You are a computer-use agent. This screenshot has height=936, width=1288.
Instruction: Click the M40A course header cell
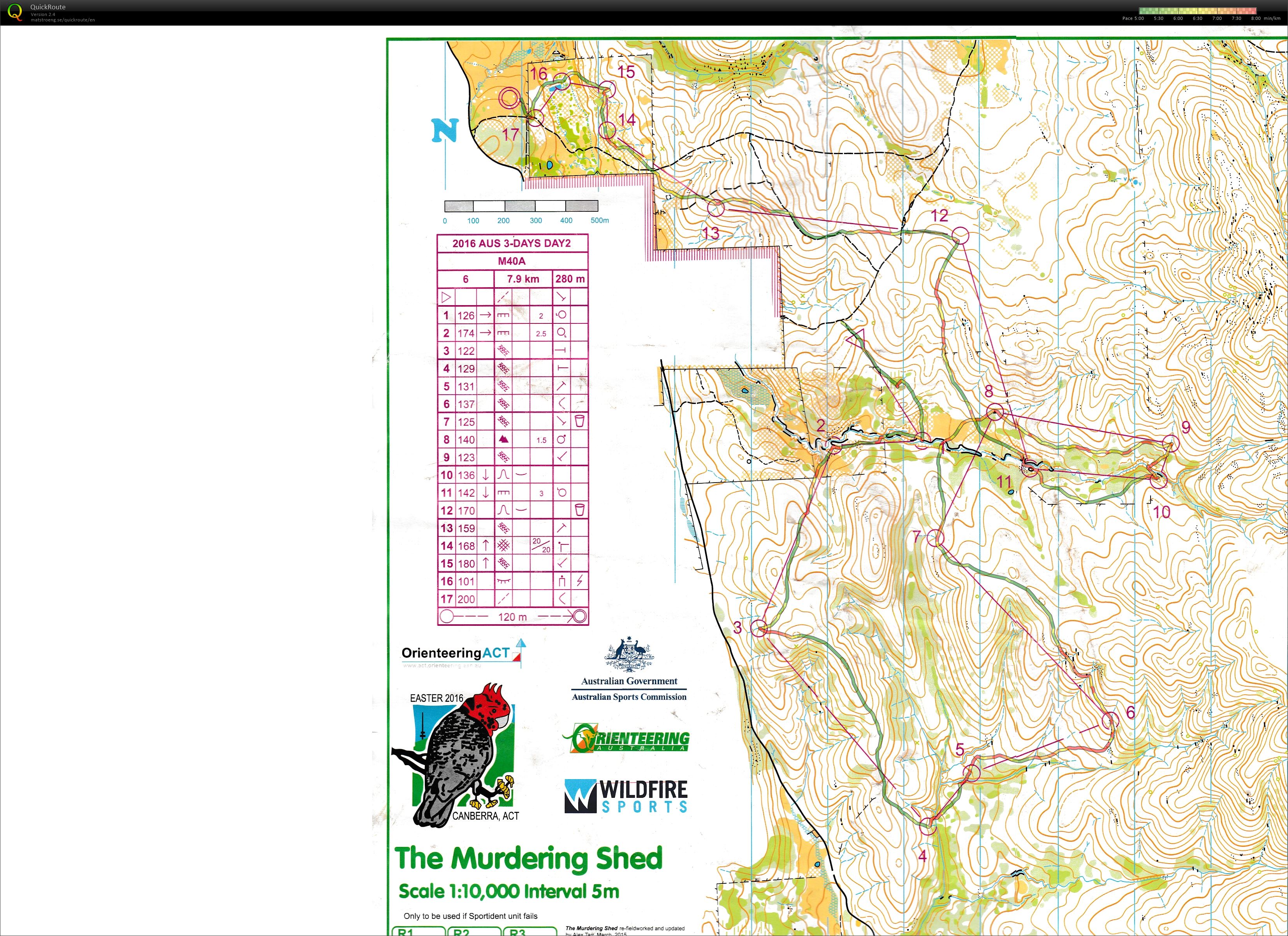pos(512,261)
